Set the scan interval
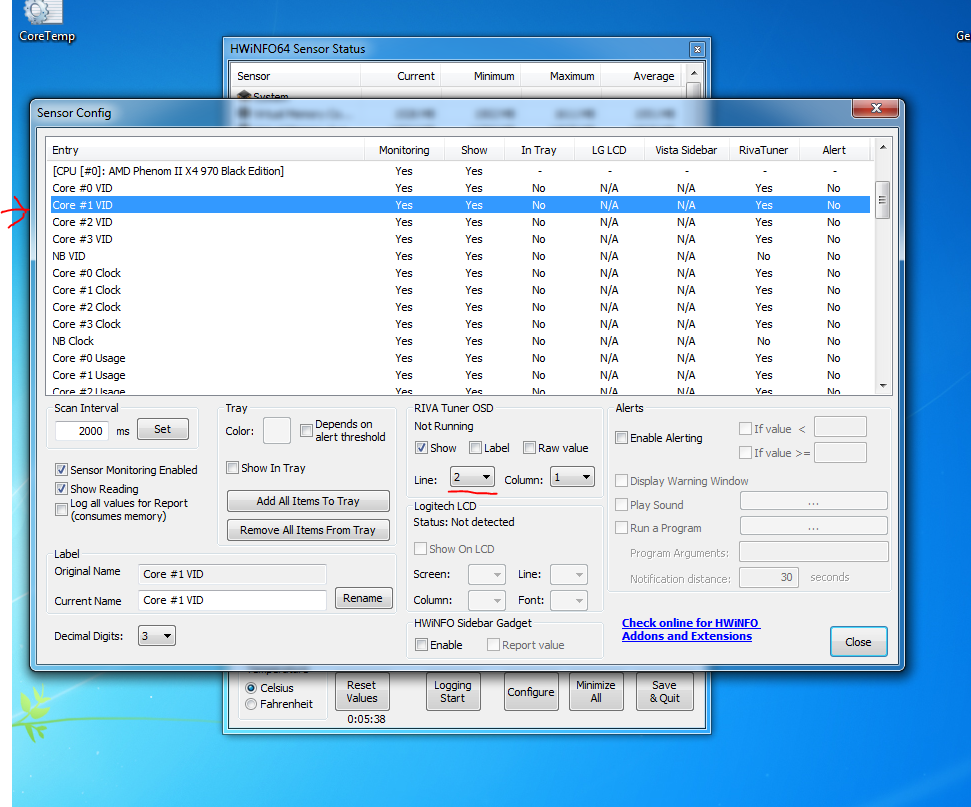The width and height of the screenshot is (971, 807). [x=163, y=429]
